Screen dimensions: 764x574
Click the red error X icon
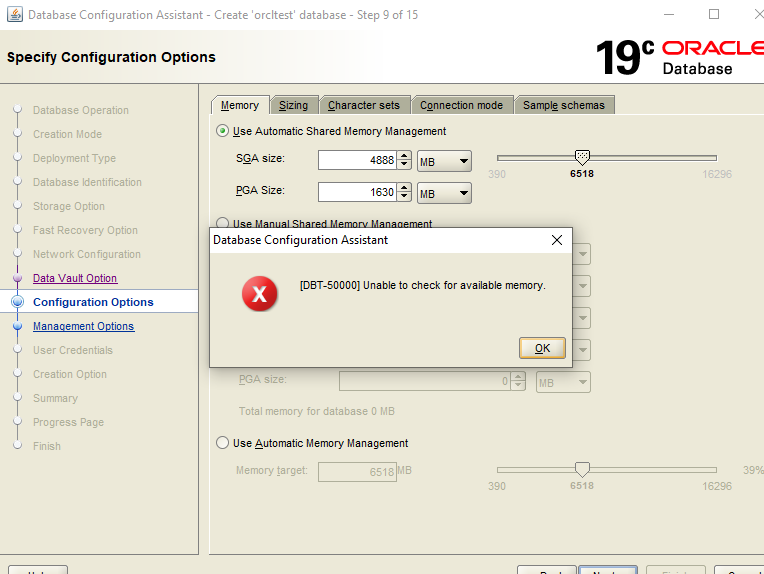pyautogui.click(x=260, y=294)
